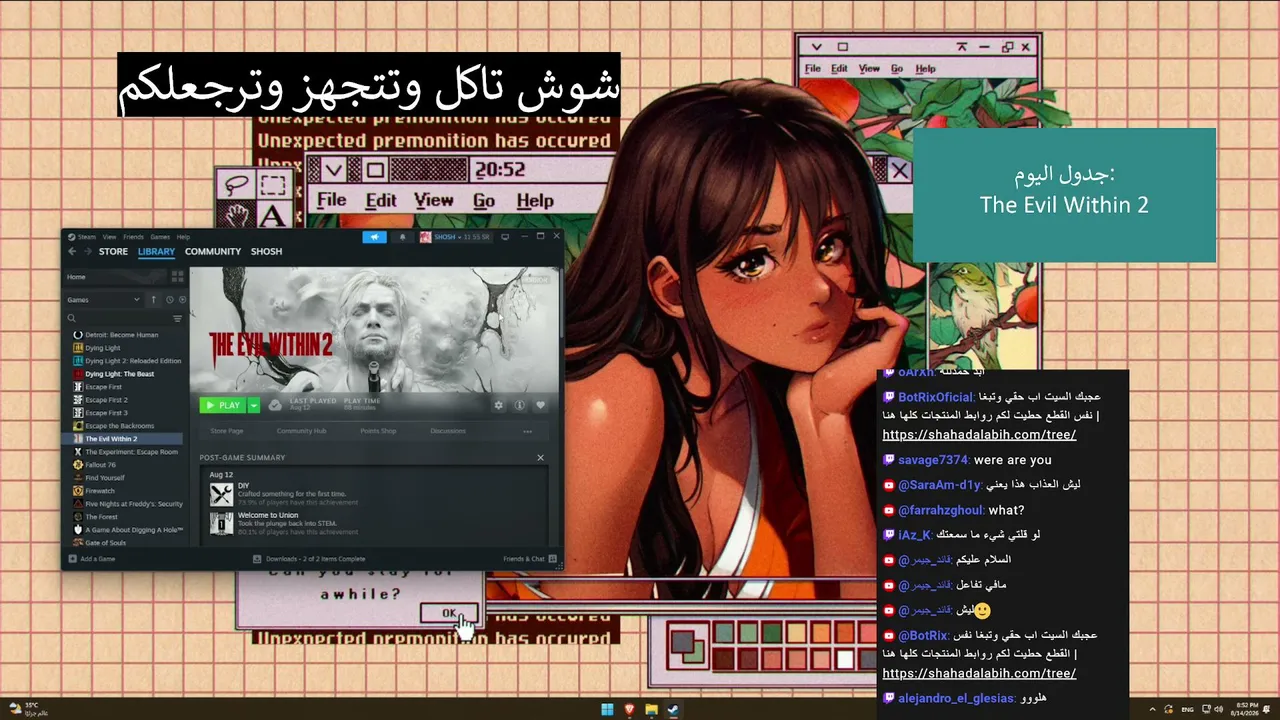Open collections grid view beside Home
This screenshot has height=720, width=1280.
click(x=178, y=276)
